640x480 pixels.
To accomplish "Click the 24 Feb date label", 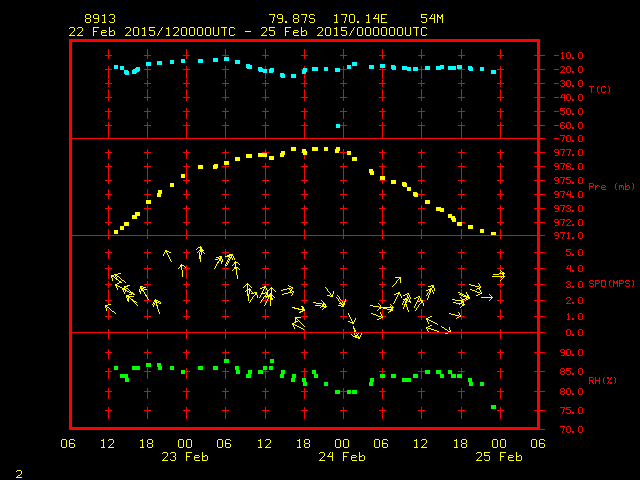I will tap(341, 457).
